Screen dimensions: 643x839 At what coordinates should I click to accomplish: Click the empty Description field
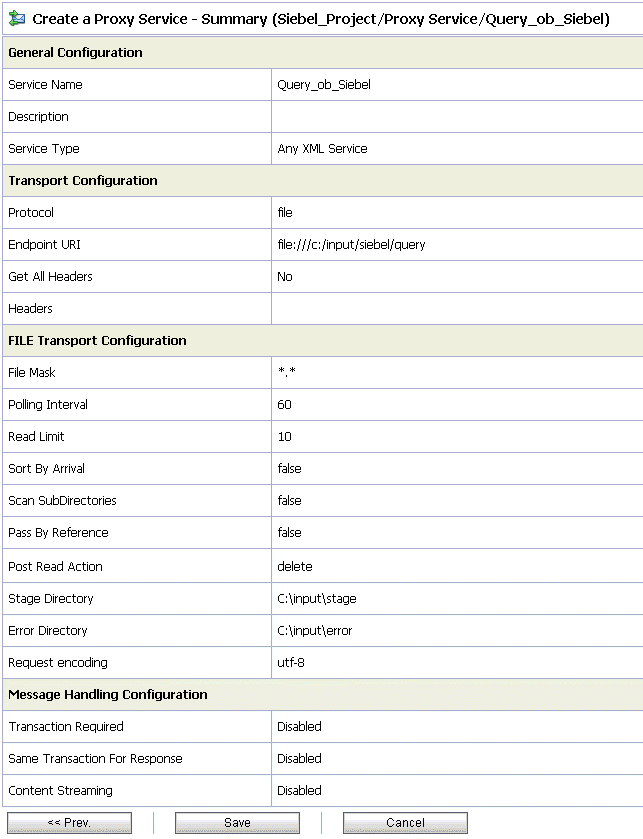pyautogui.click(x=400, y=116)
